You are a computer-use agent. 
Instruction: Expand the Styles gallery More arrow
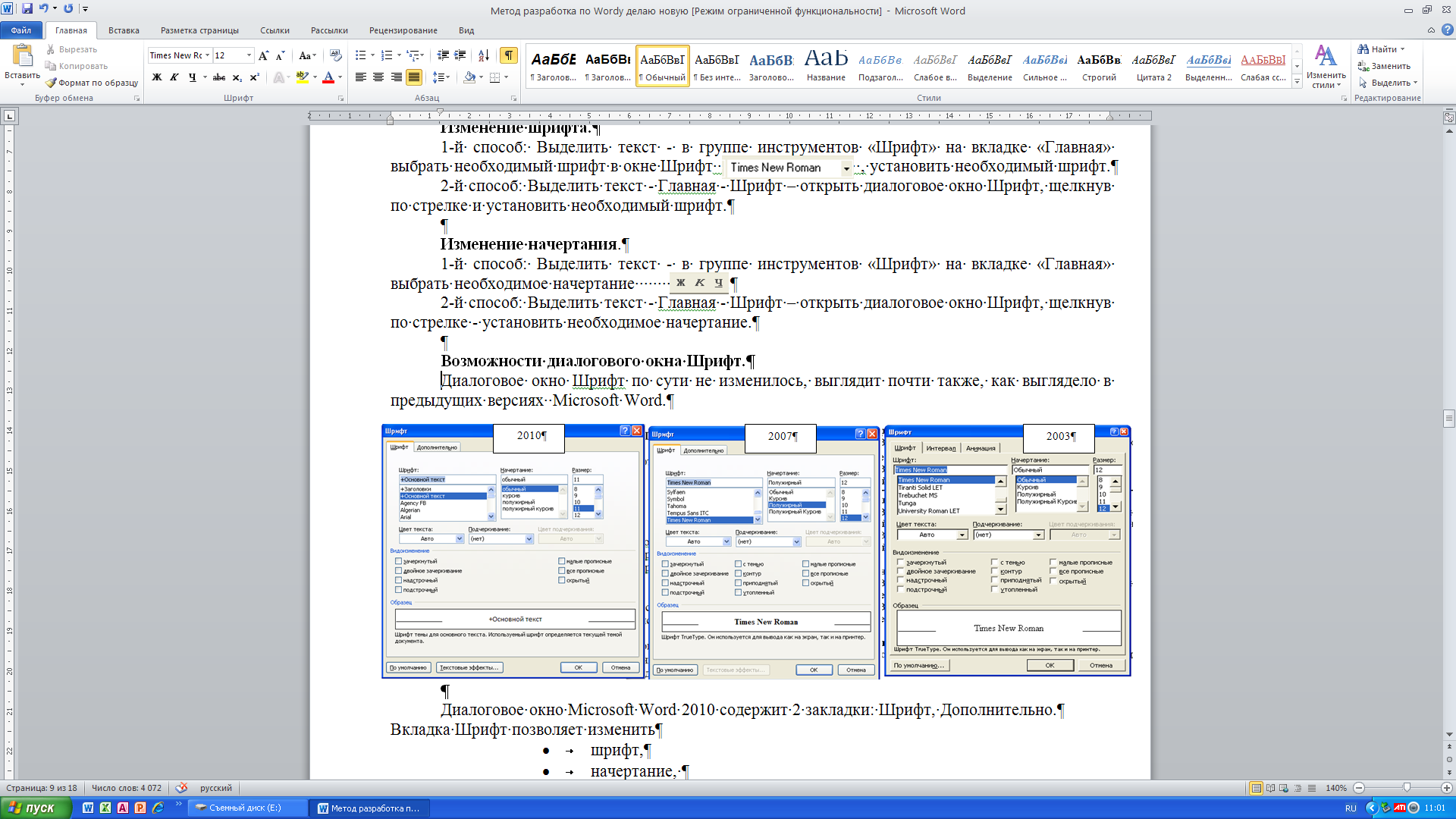1297,83
